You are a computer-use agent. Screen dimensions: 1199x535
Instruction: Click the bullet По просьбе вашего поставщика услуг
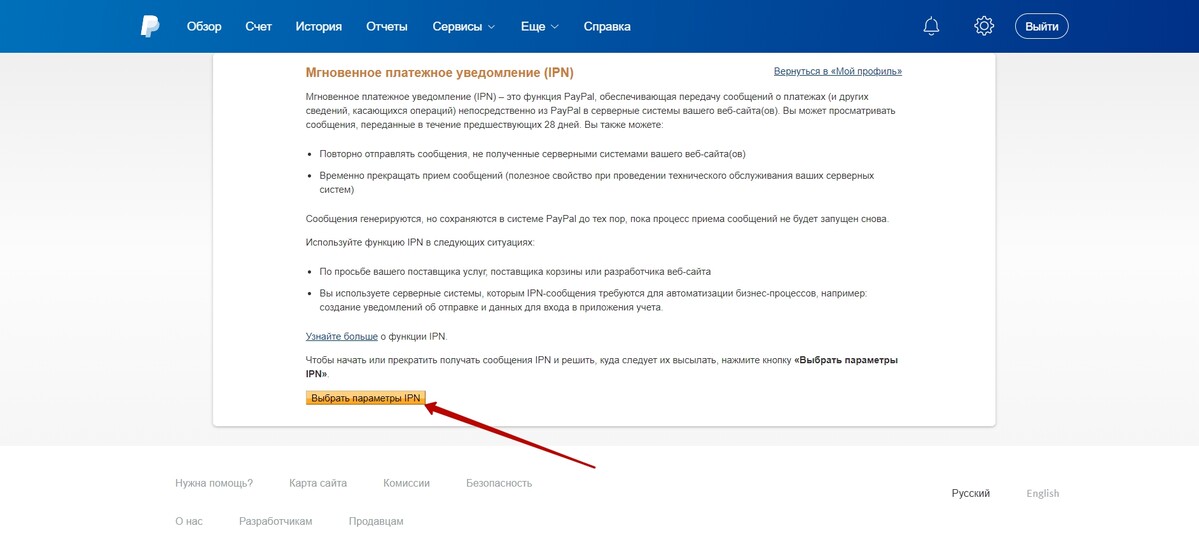click(516, 272)
